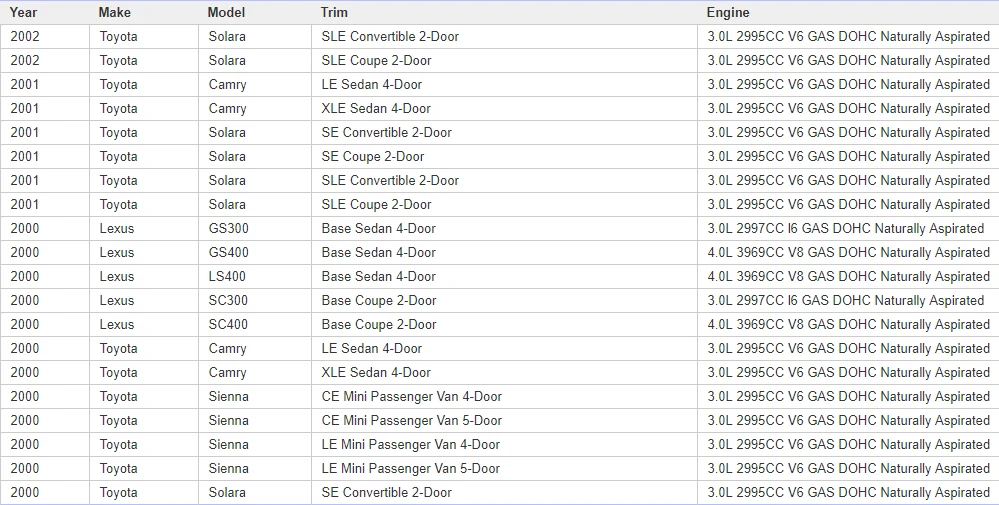The width and height of the screenshot is (999, 505).
Task: Click the GS300 3.0L 2997CC I6 engine cell
Action: tap(848, 229)
